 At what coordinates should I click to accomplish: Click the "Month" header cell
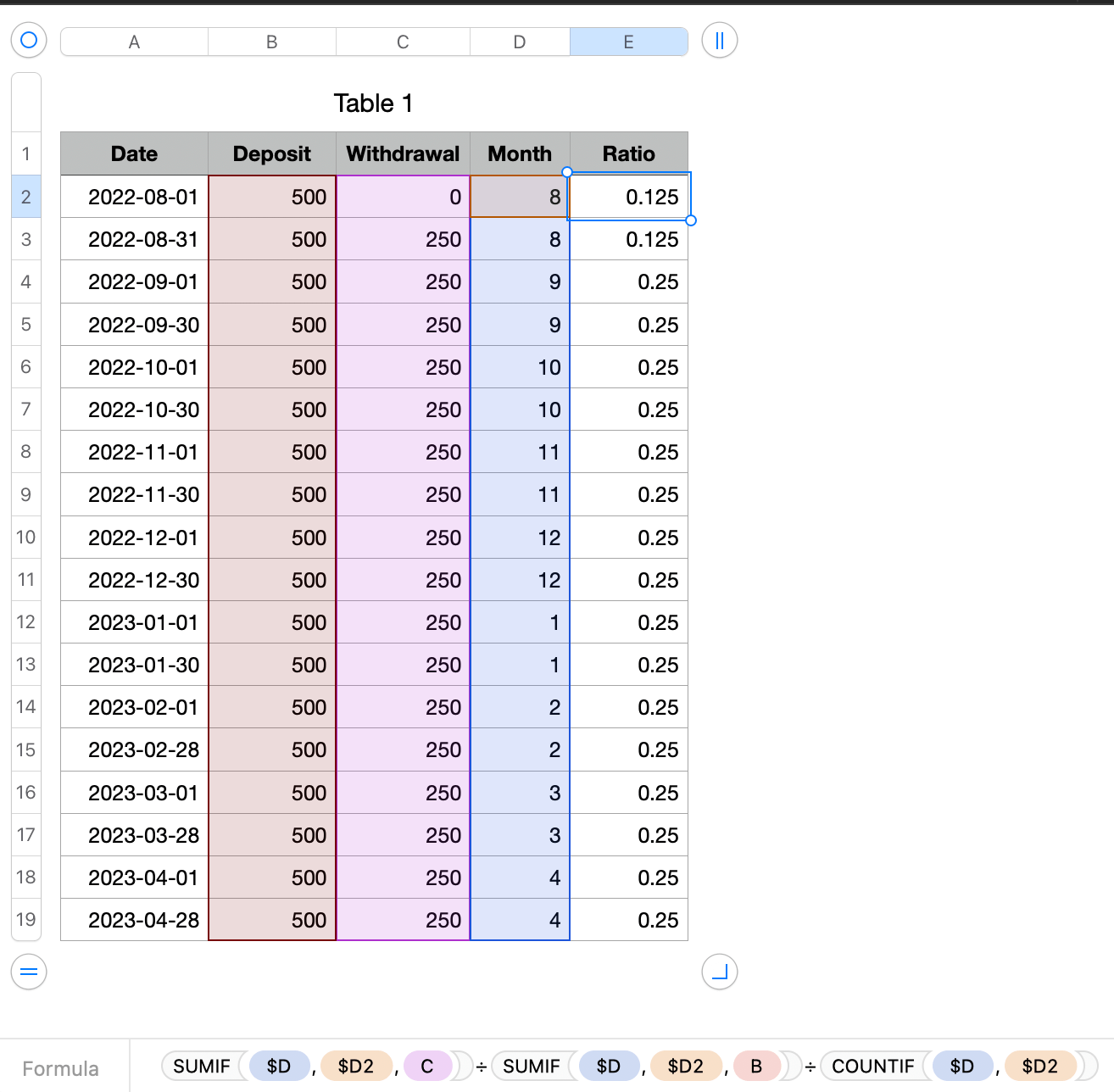520,153
